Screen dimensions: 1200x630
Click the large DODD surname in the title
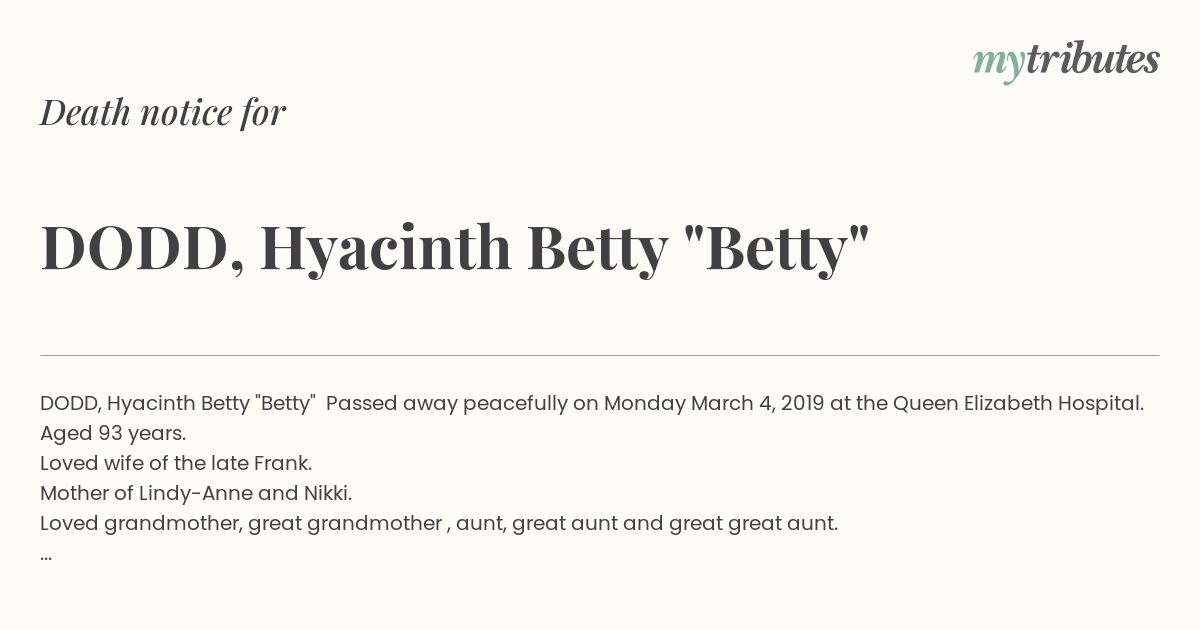(134, 249)
